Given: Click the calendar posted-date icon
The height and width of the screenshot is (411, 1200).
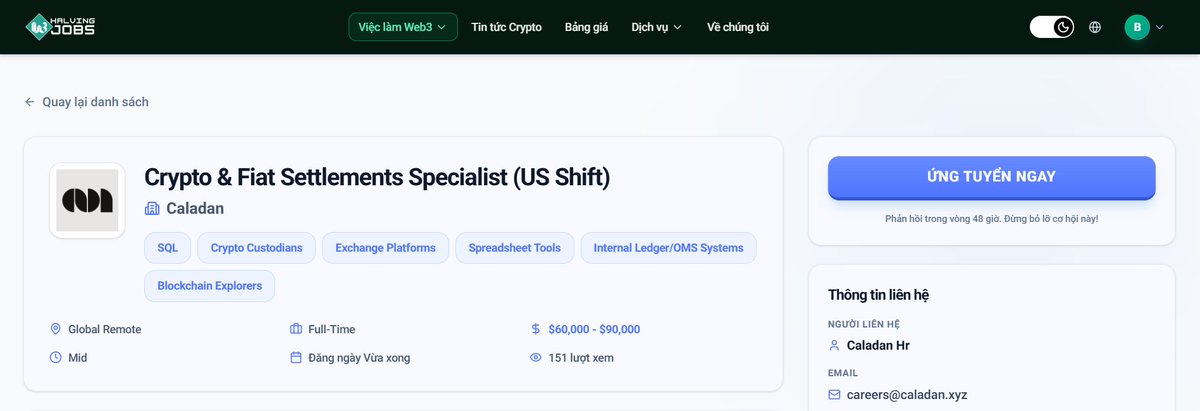Looking at the screenshot, I should [x=296, y=357].
